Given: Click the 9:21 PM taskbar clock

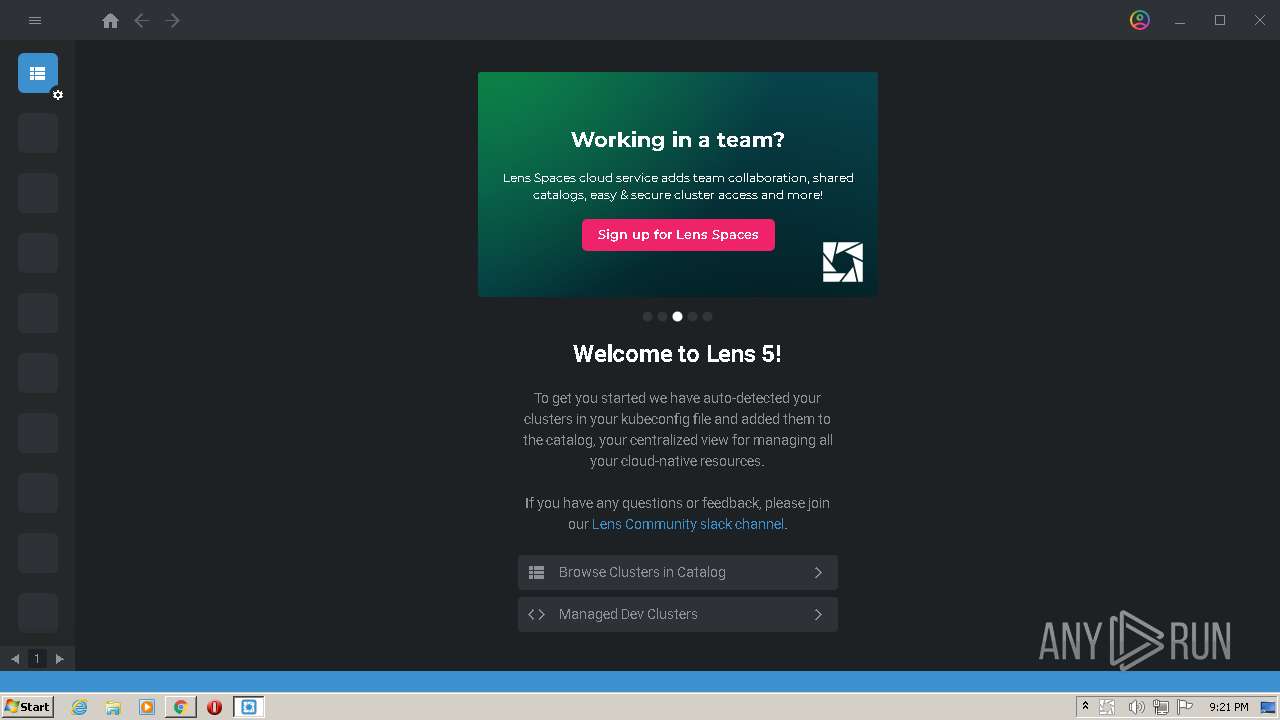Looking at the screenshot, I should [x=1228, y=707].
